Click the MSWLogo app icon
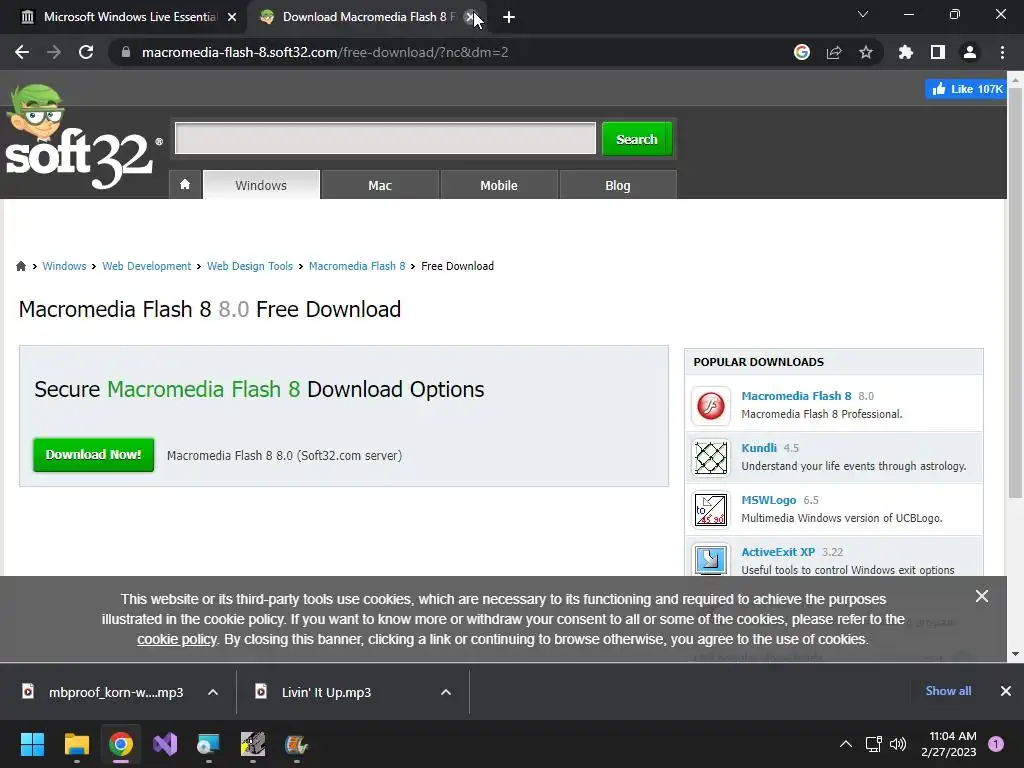The image size is (1024, 768). click(x=711, y=510)
